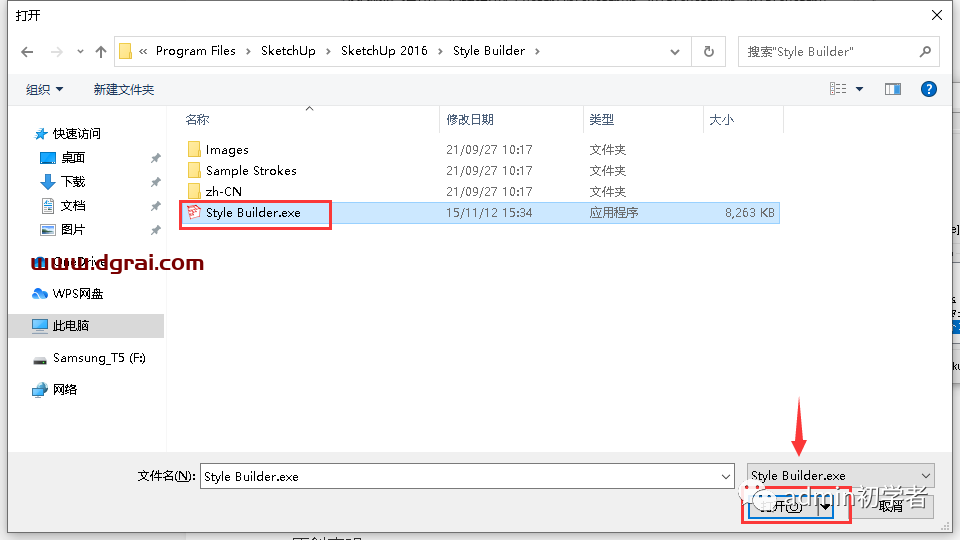Click the Sample Strokes folder icon
The width and height of the screenshot is (960, 540).
coord(194,170)
